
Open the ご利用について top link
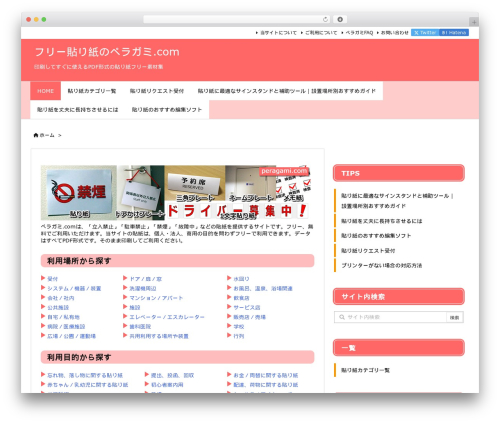pyautogui.click(x=321, y=33)
